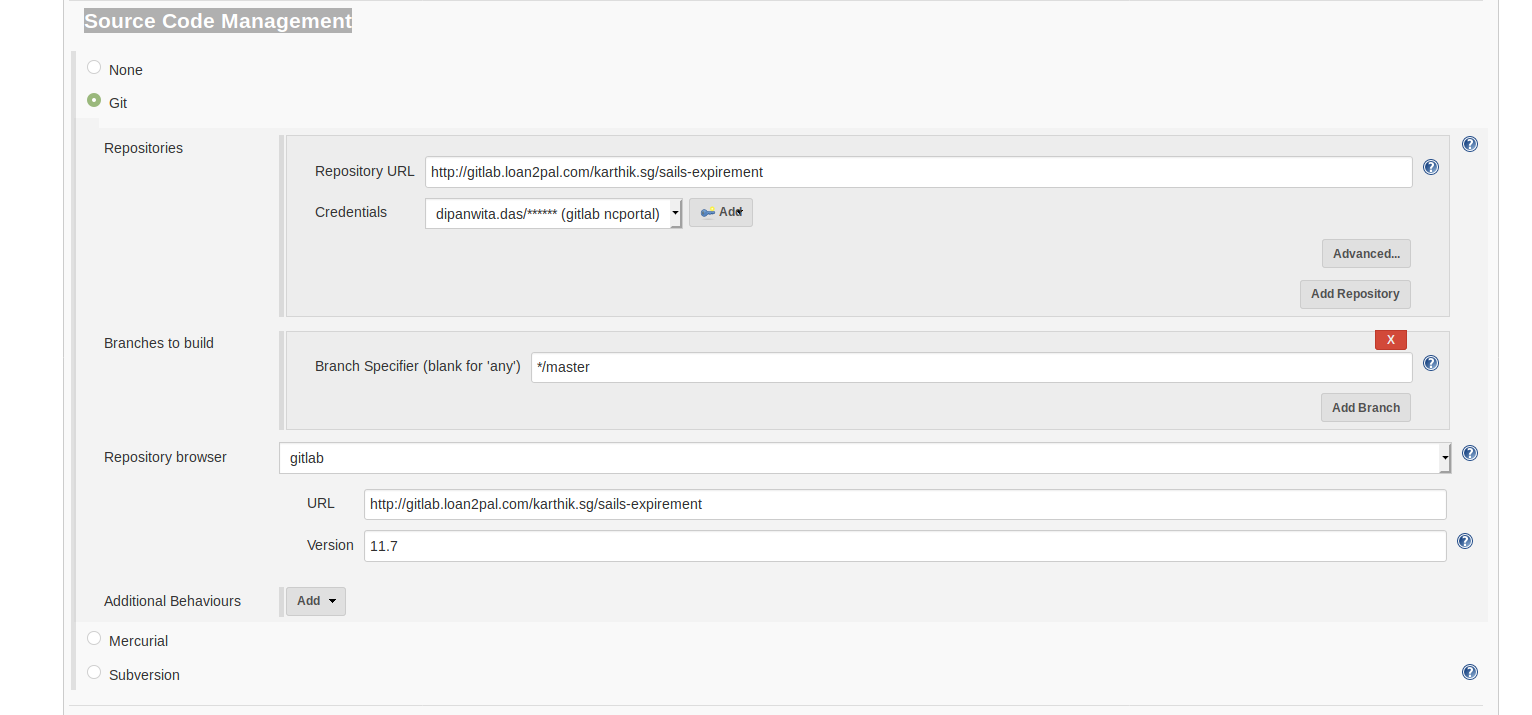Show help for the Subversion option

click(1469, 672)
